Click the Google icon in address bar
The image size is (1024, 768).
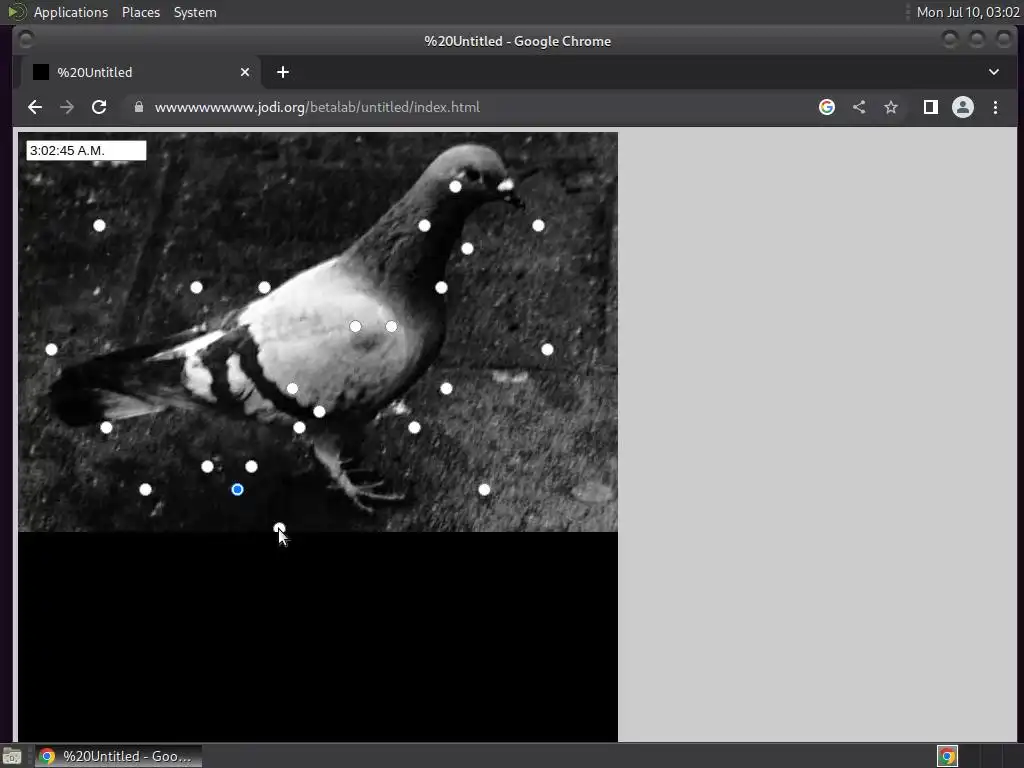tap(827, 107)
